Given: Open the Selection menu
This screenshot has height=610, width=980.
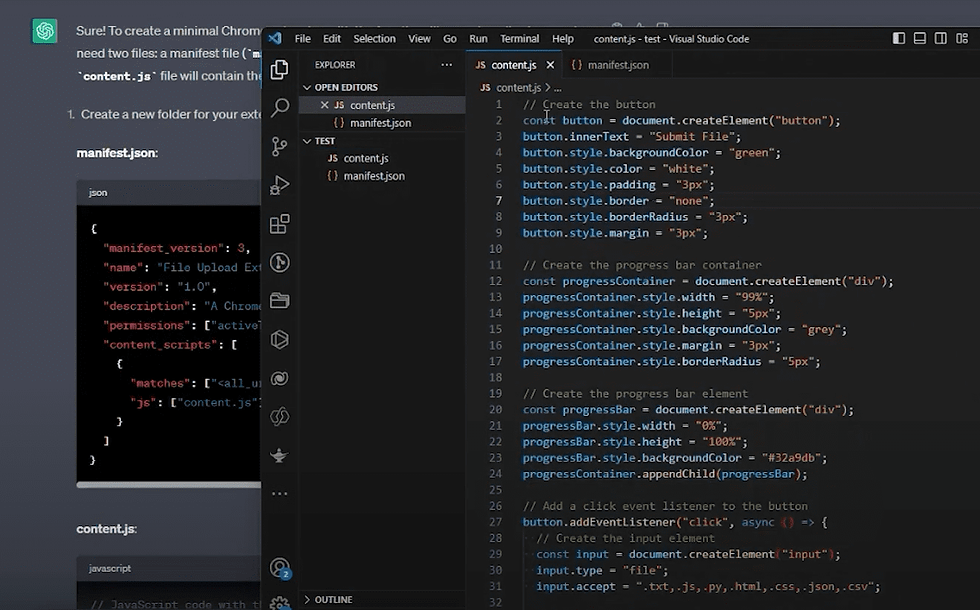Looking at the screenshot, I should tap(374, 39).
